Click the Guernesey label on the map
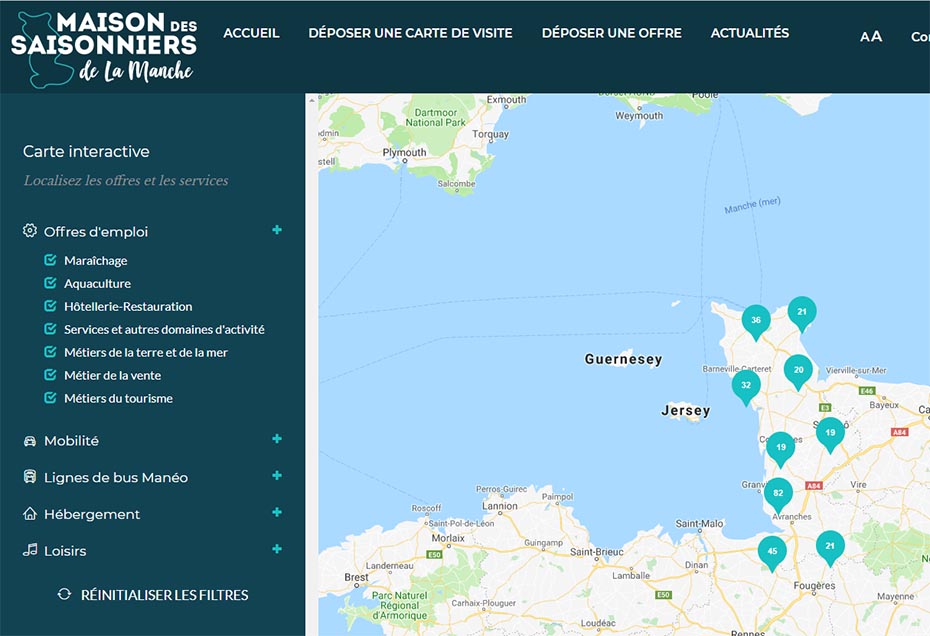This screenshot has width=930, height=636. pos(623,359)
